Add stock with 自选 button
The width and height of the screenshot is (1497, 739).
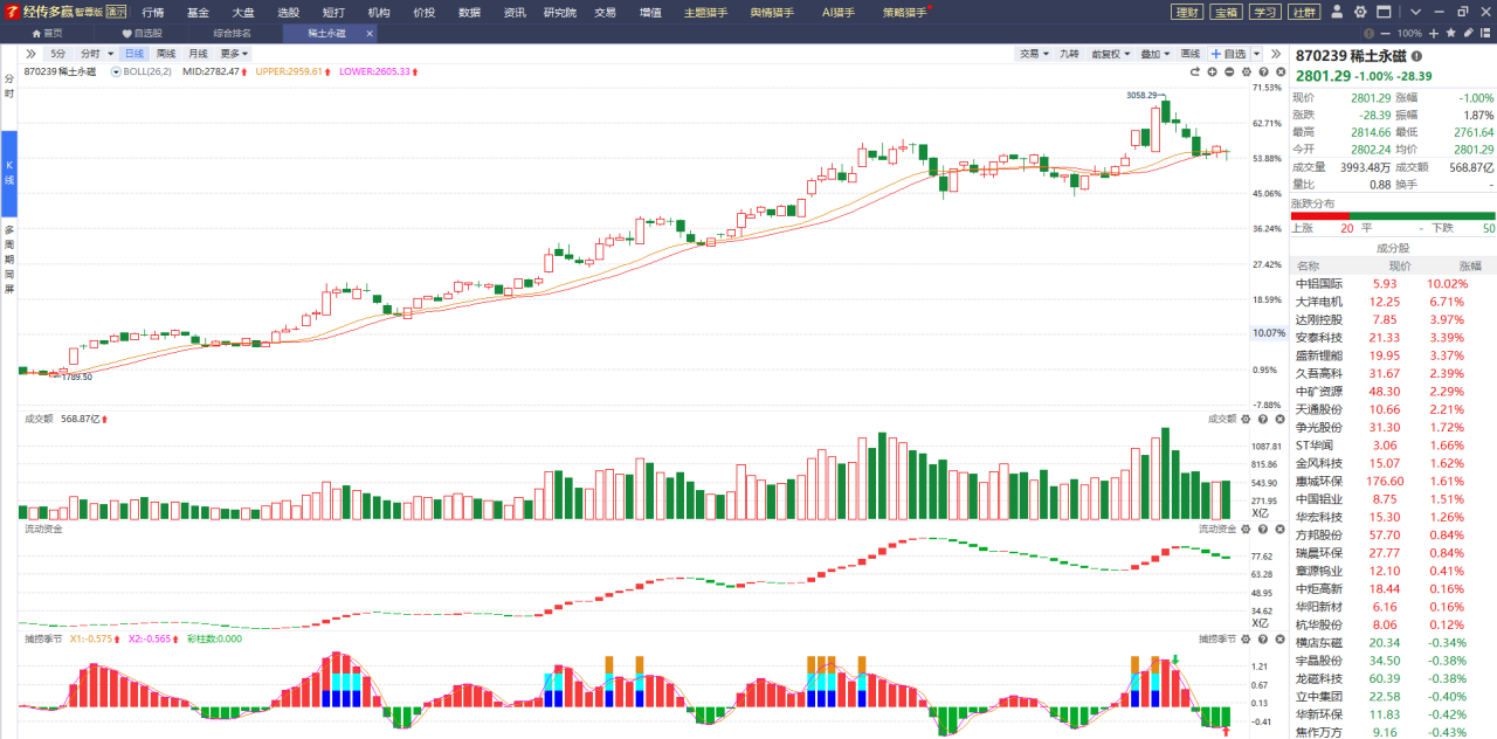1228,54
